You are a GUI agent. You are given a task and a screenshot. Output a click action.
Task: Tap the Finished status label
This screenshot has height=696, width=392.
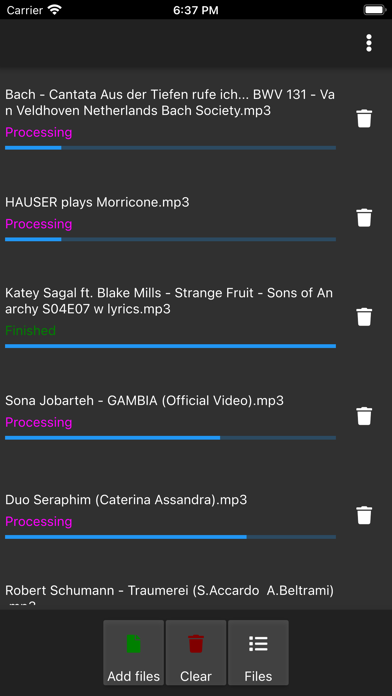click(x=31, y=331)
